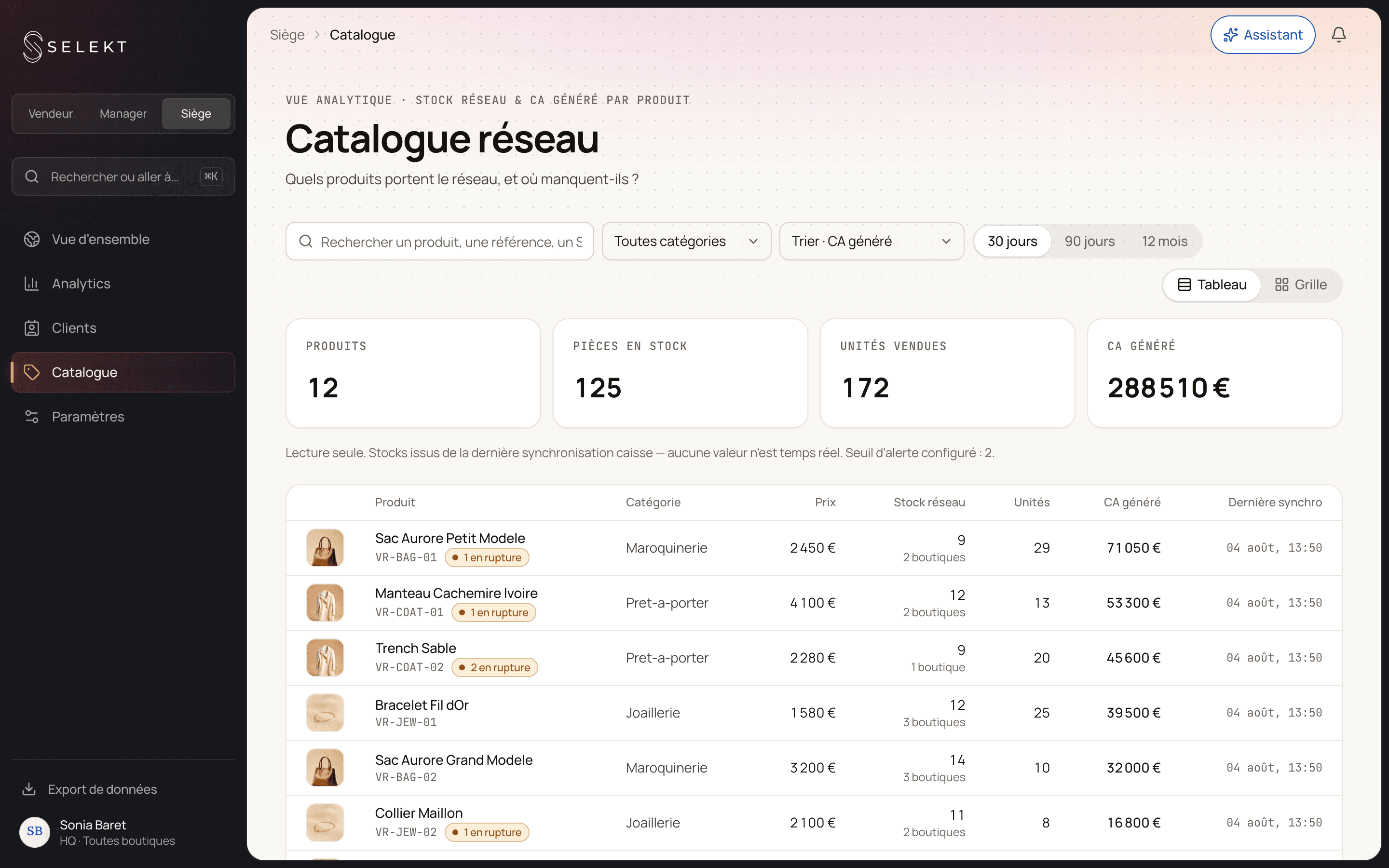1389x868 pixels.
Task: Open notifications bell
Action: pos(1338,35)
